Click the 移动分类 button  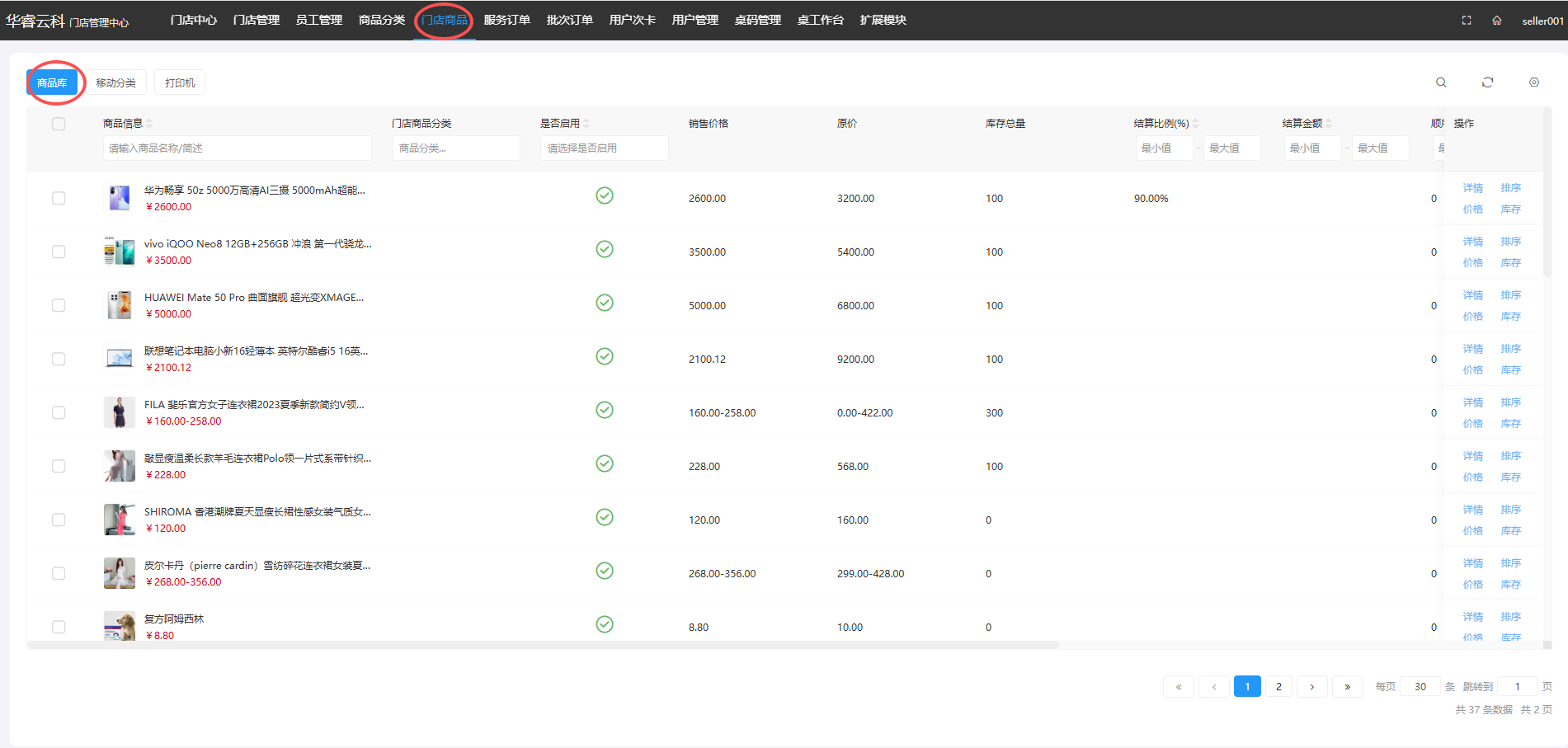tap(115, 82)
